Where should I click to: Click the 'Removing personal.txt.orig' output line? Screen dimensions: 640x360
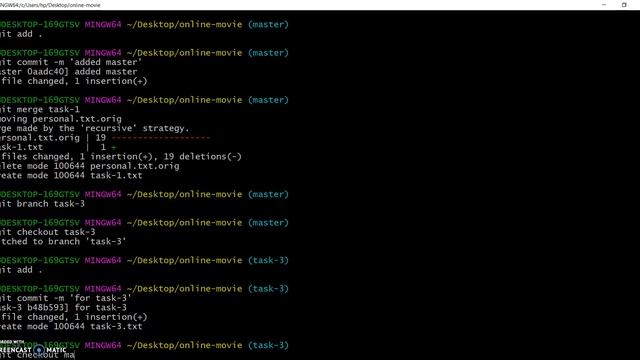point(61,119)
